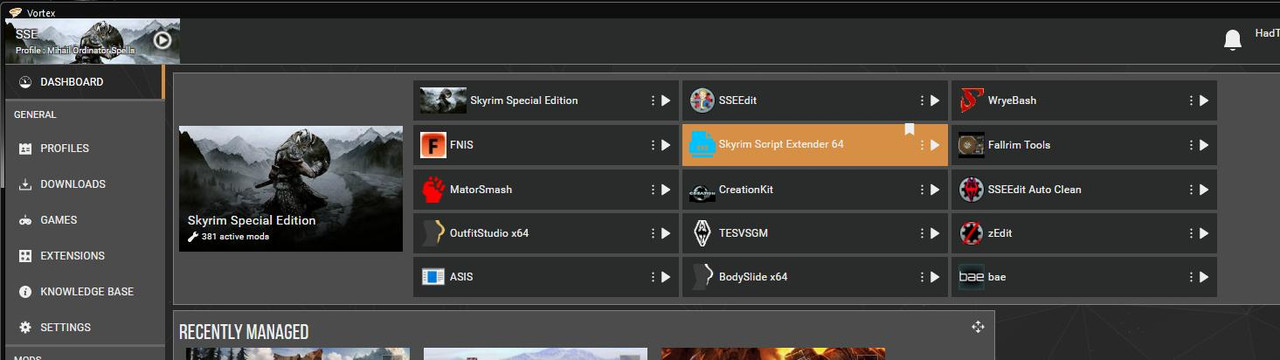Viewport: 1280px width, 360px height.
Task: Click the FNIS orange F icon
Action: (433, 145)
